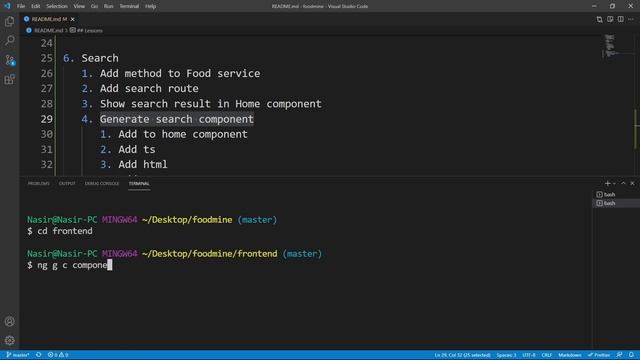The image size is (640, 360).
Task: Click the text 'Add ts'
Action: 137,149
